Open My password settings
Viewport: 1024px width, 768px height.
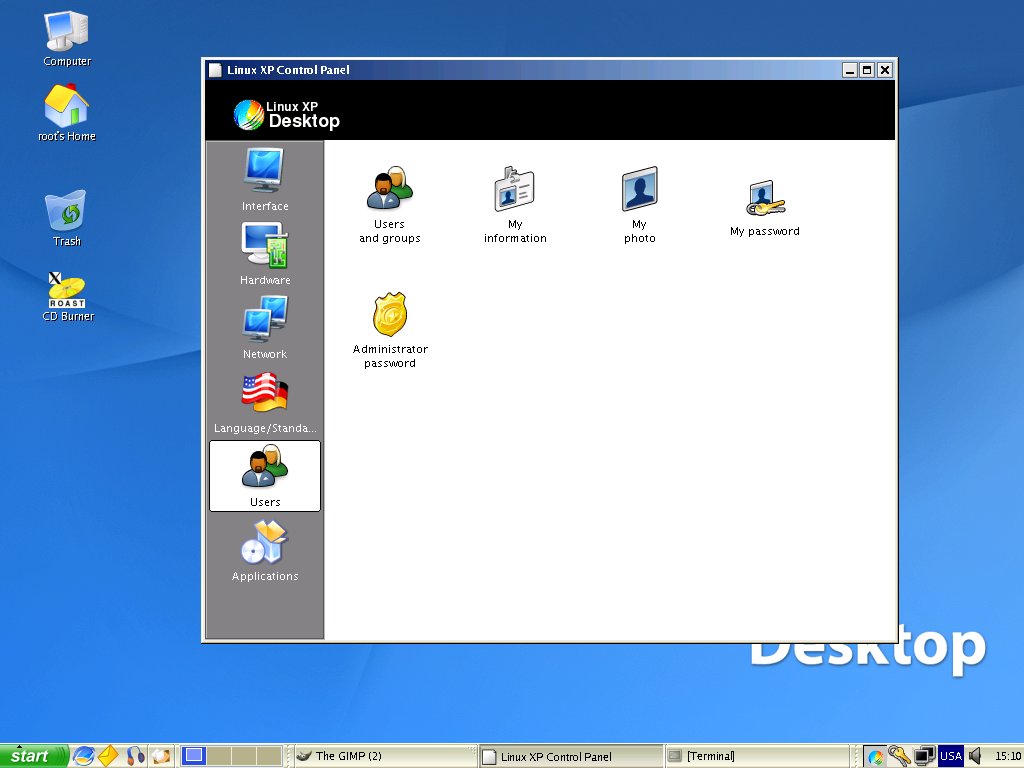point(765,208)
